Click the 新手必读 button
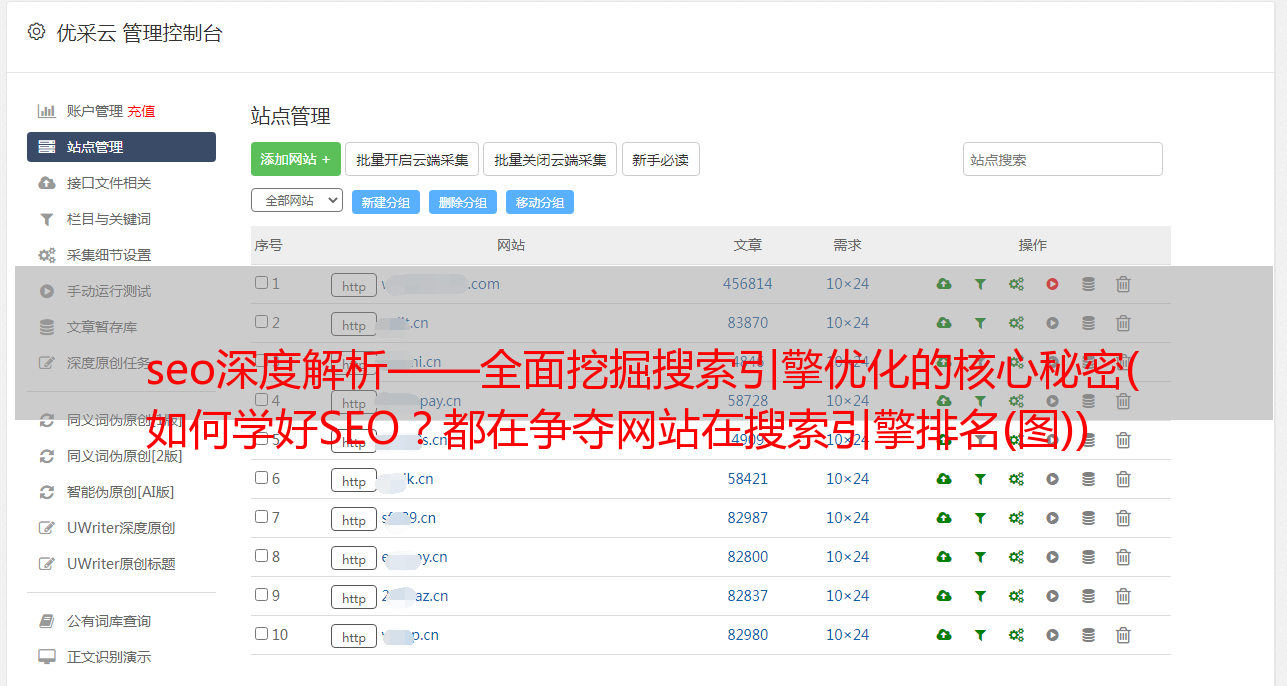The width and height of the screenshot is (1287, 686). pyautogui.click(x=660, y=159)
